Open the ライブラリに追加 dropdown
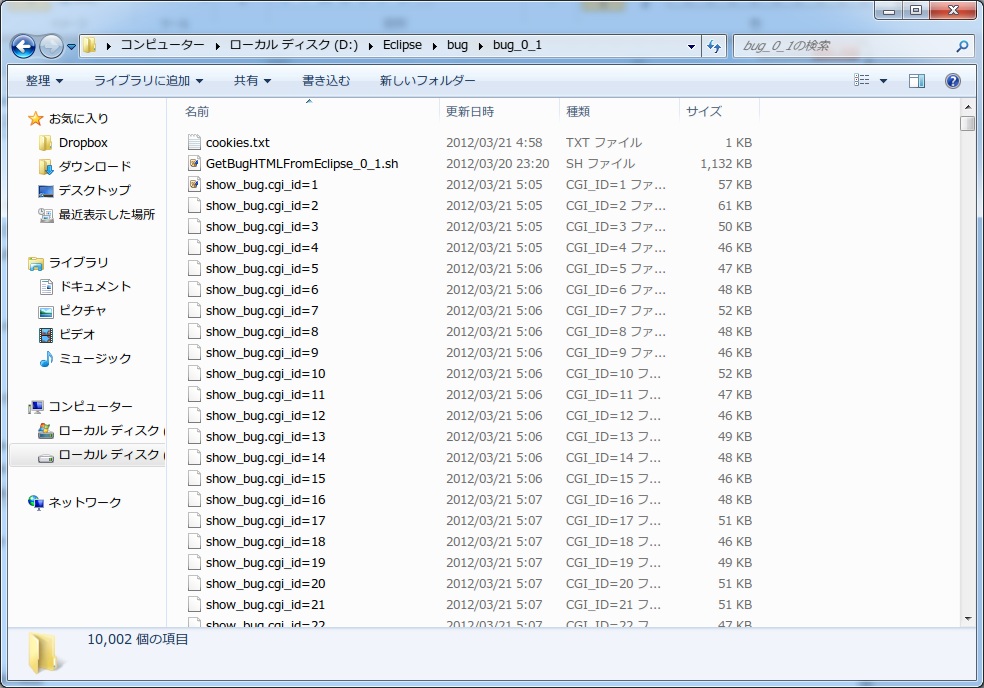The height and width of the screenshot is (688, 984). click(x=149, y=80)
